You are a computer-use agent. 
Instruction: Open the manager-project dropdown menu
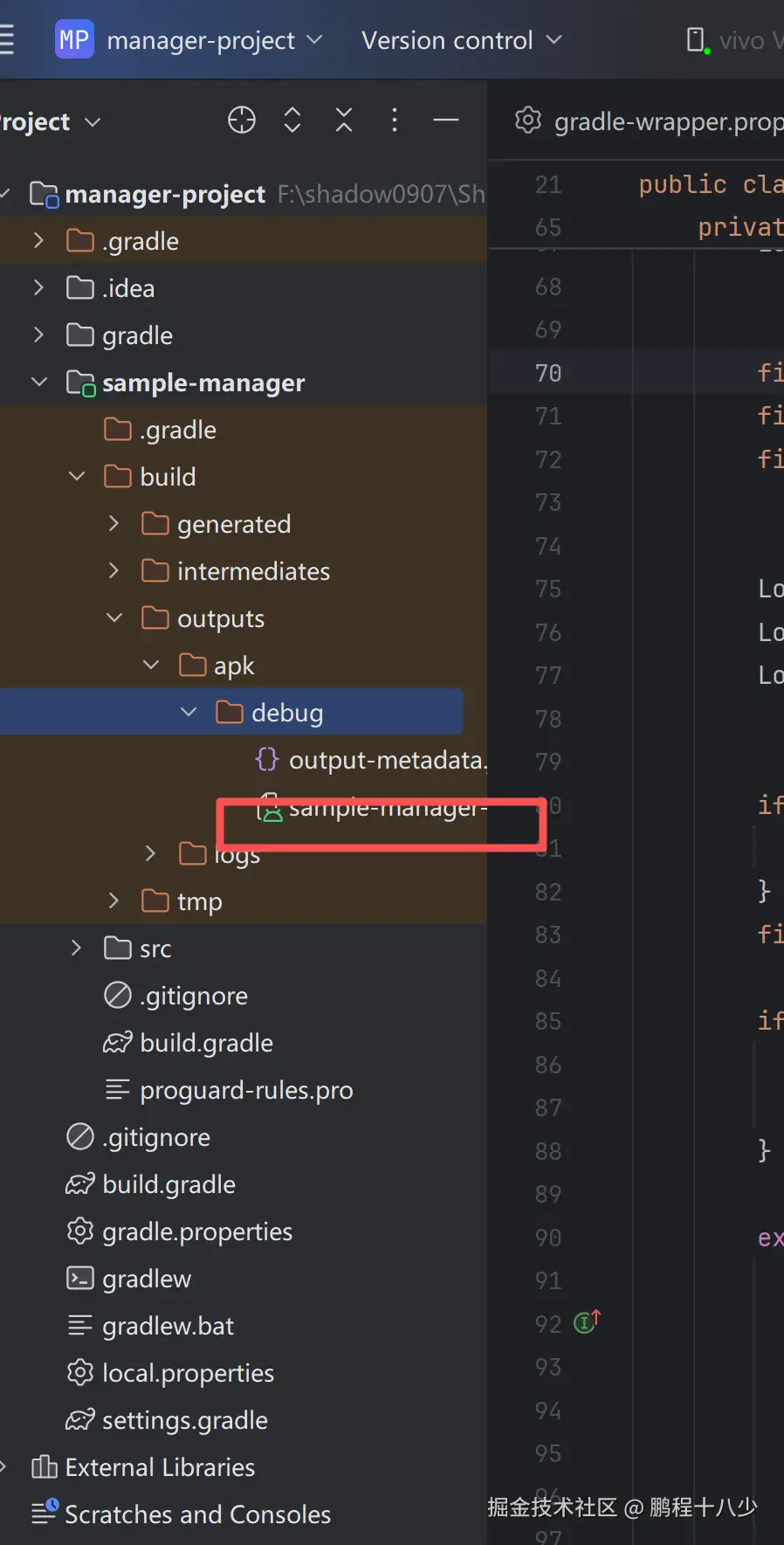pyautogui.click(x=215, y=40)
